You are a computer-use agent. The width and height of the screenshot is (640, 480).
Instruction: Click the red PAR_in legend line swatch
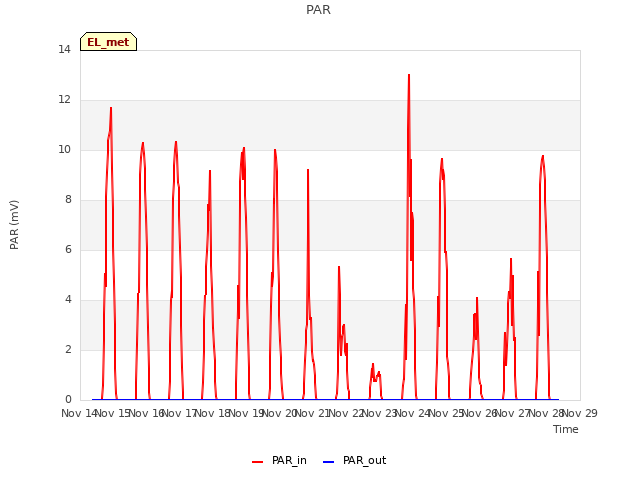[258, 462]
